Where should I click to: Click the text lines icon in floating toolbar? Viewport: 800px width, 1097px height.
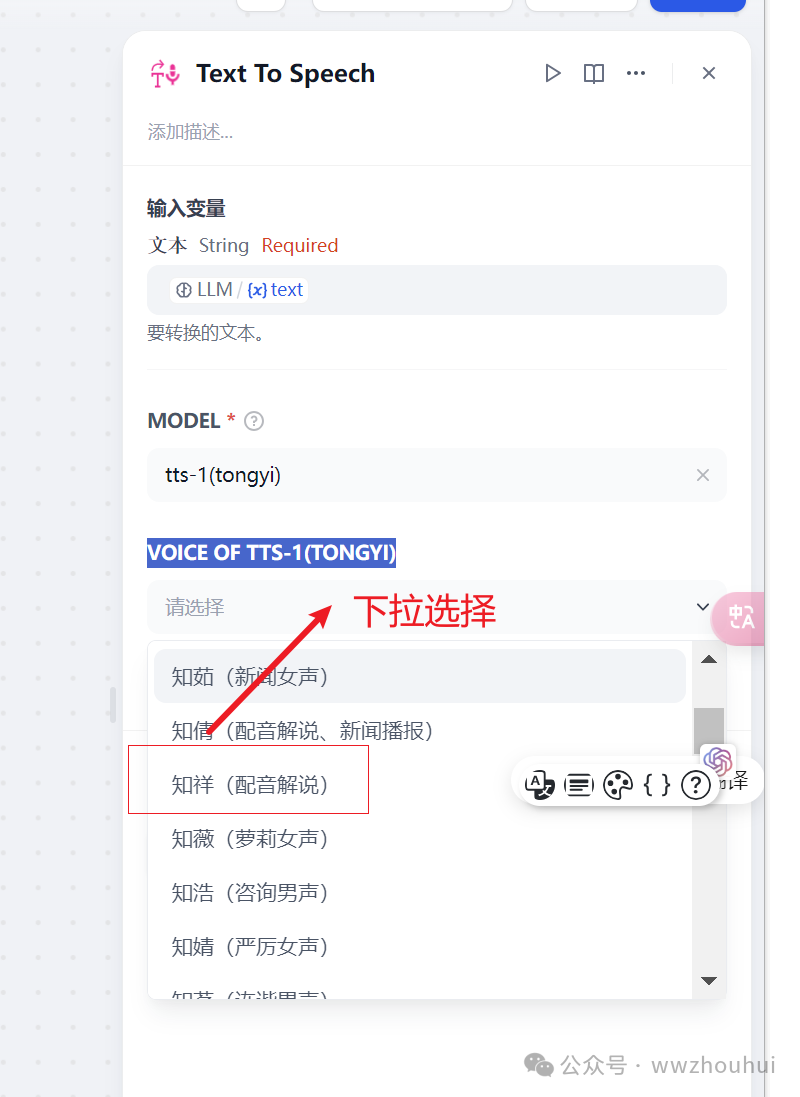579,785
